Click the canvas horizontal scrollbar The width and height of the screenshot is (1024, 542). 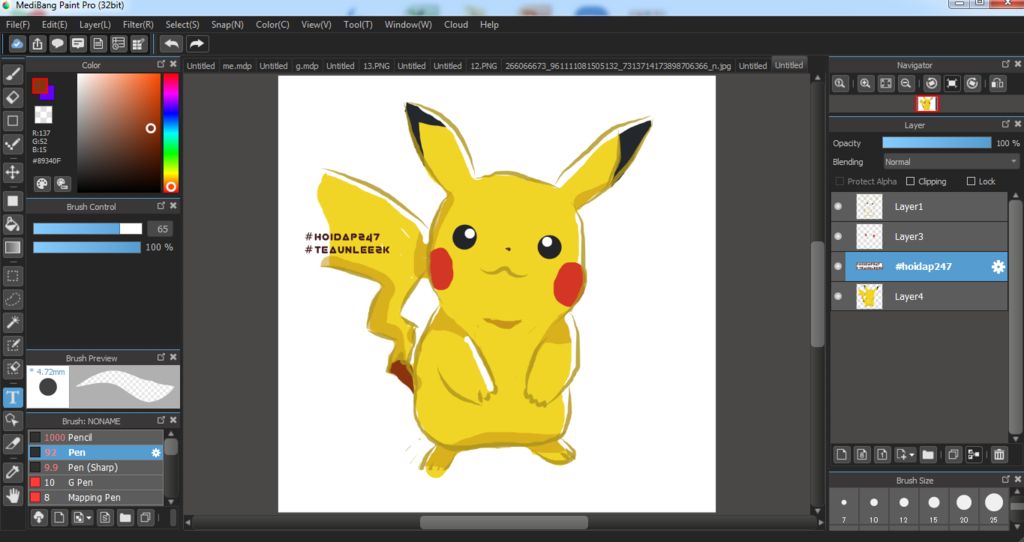tap(504, 522)
